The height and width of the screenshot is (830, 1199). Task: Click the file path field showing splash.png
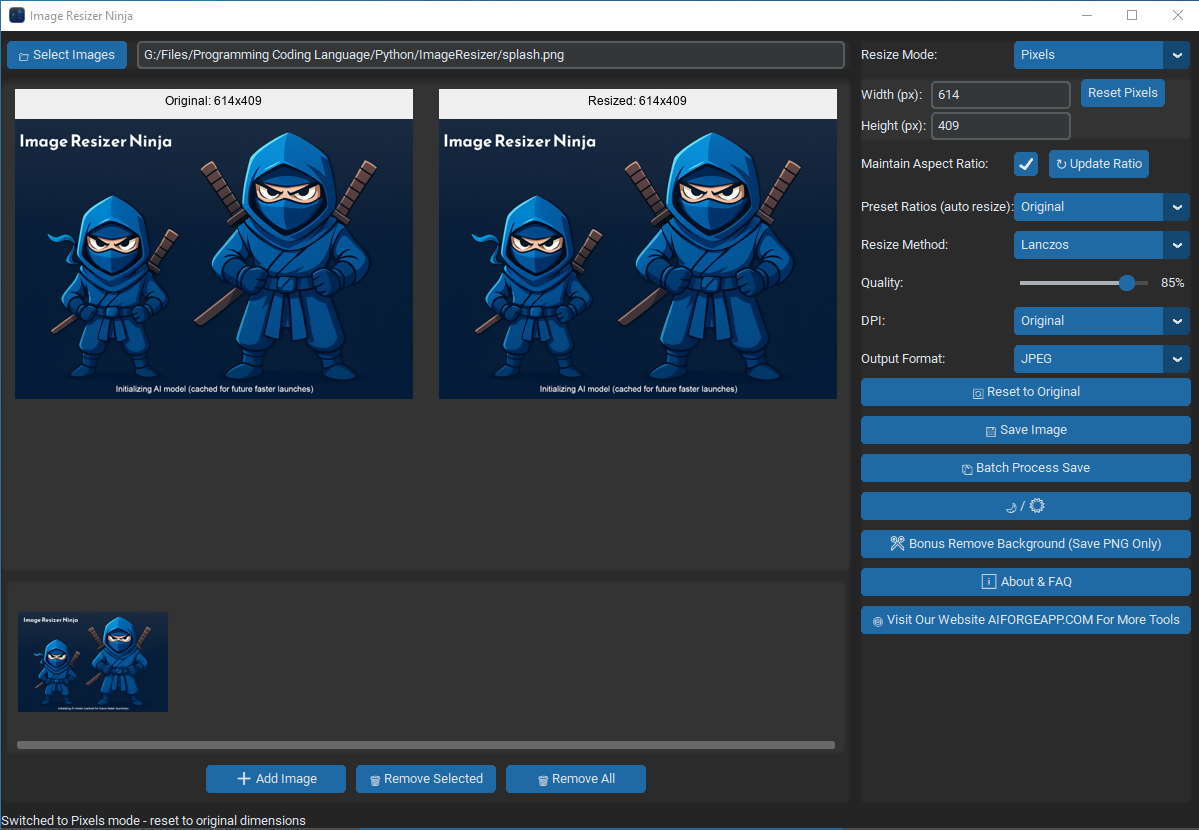click(490, 55)
